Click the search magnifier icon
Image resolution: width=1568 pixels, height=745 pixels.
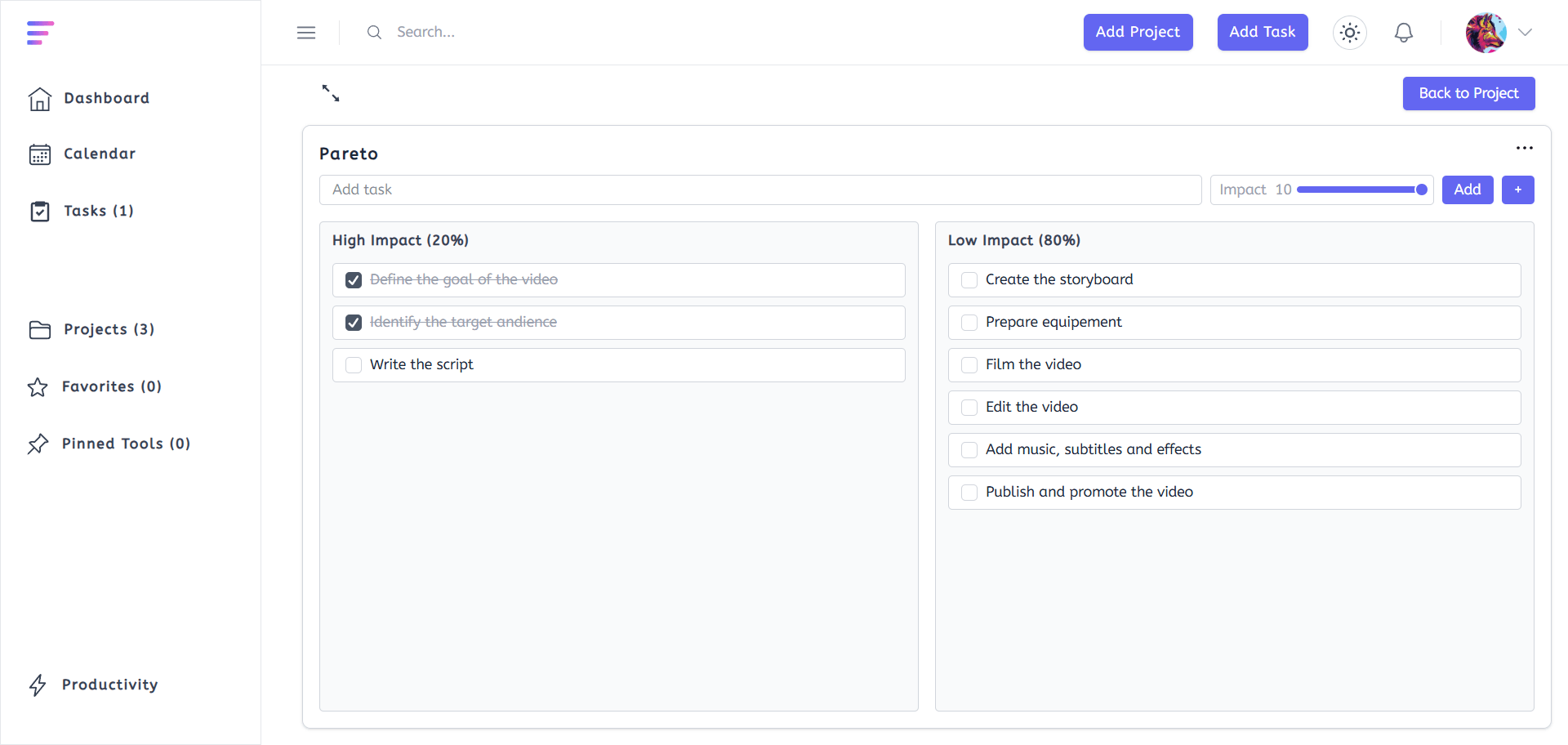point(374,33)
